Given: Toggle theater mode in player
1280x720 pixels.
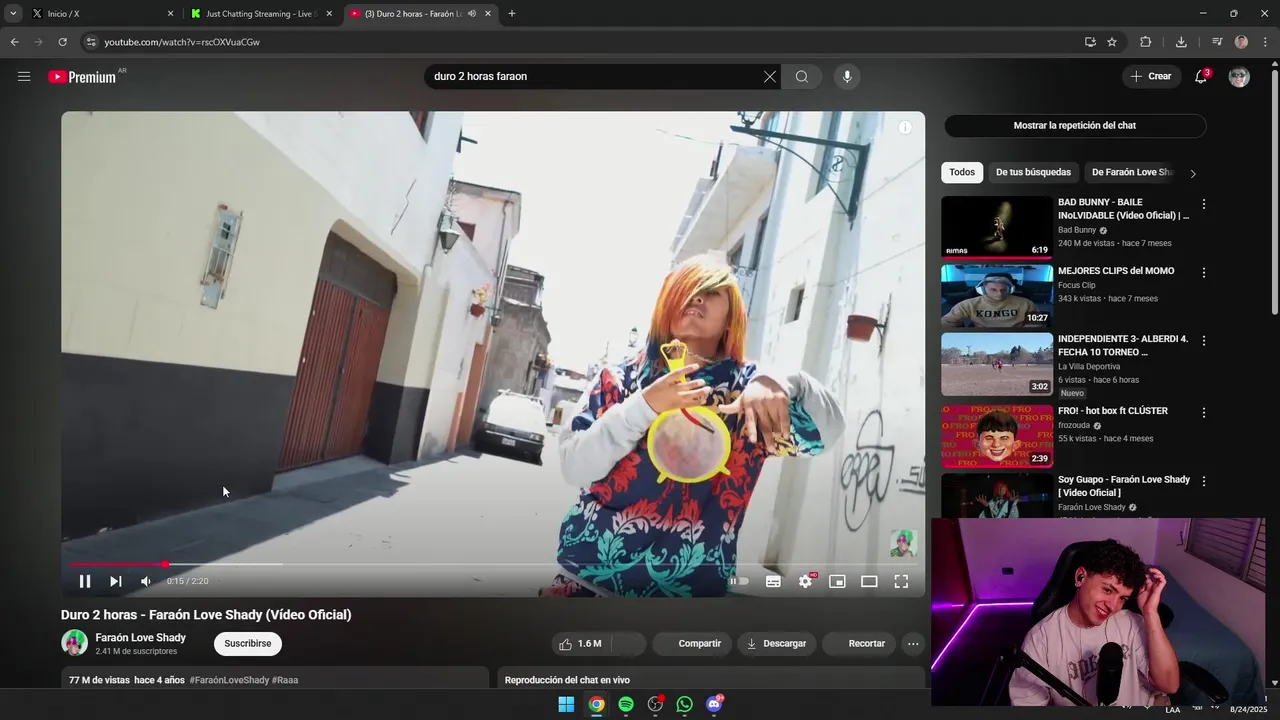Looking at the screenshot, I should pyautogui.click(x=869, y=581).
